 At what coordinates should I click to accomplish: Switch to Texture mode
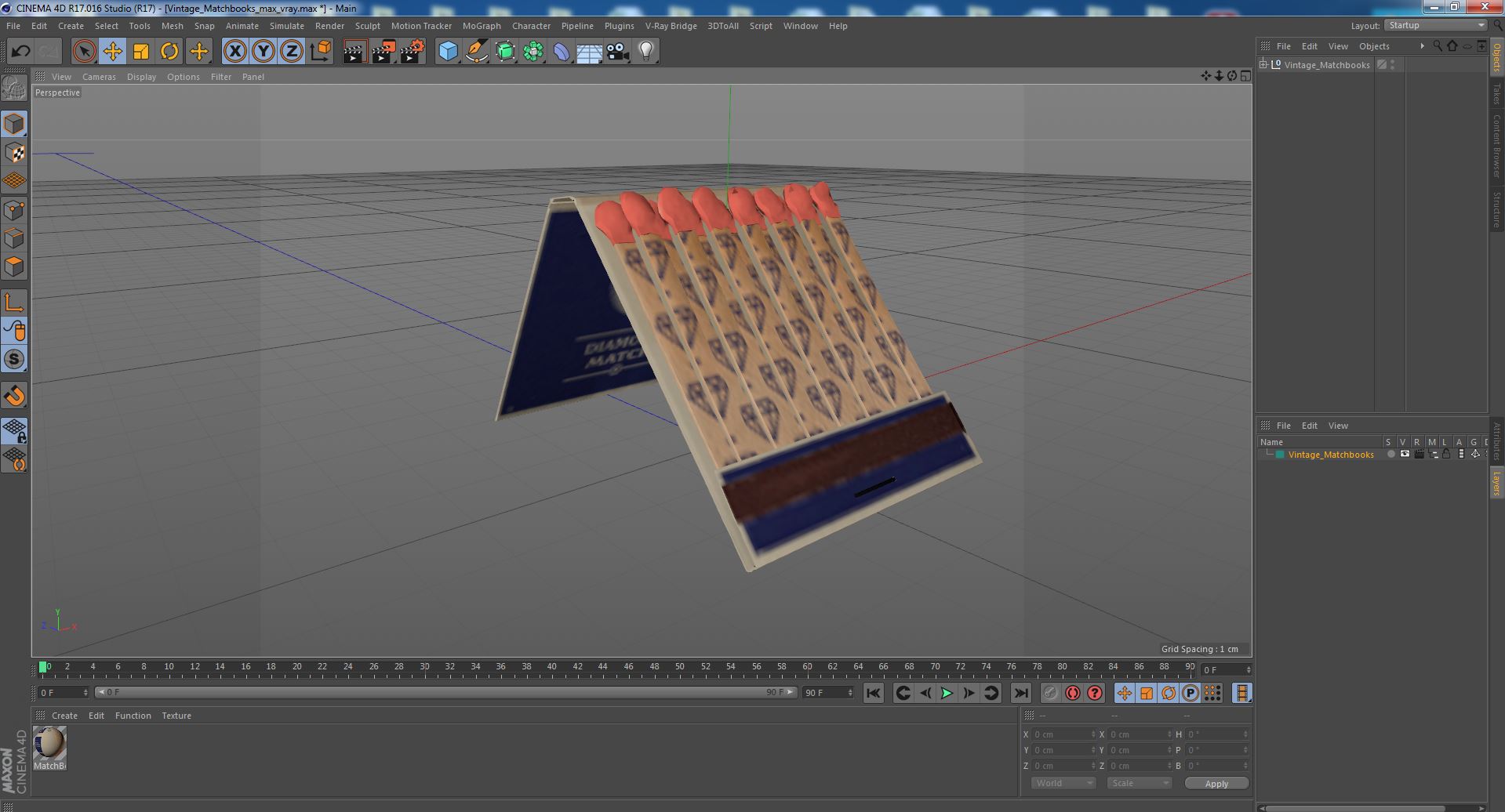[14, 153]
